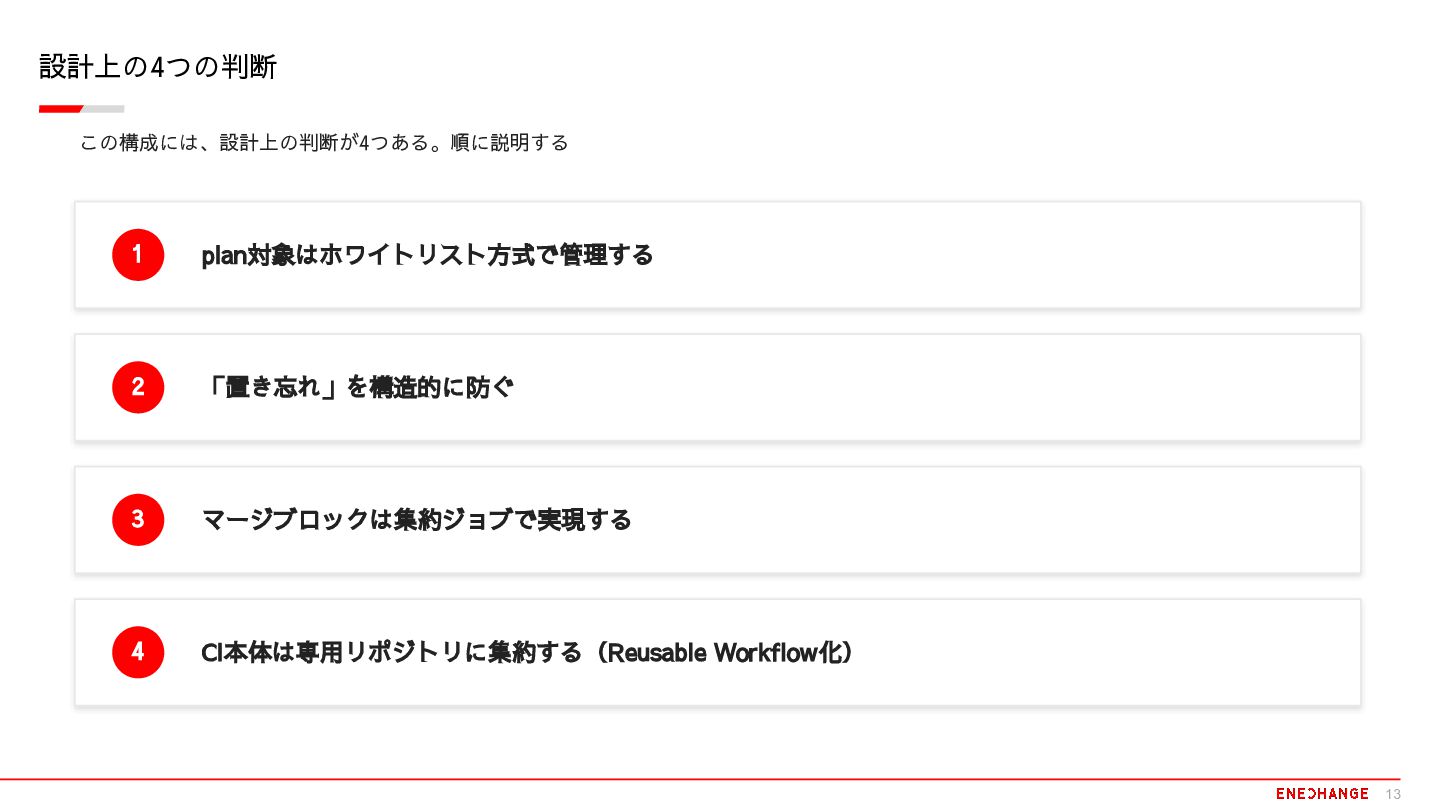Click empty area of fourth card
Viewport: 1440px width, 810px height.
coord(1100,652)
